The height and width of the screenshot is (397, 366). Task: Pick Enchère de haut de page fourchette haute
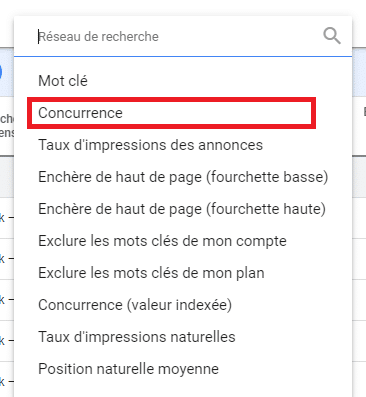[182, 209]
